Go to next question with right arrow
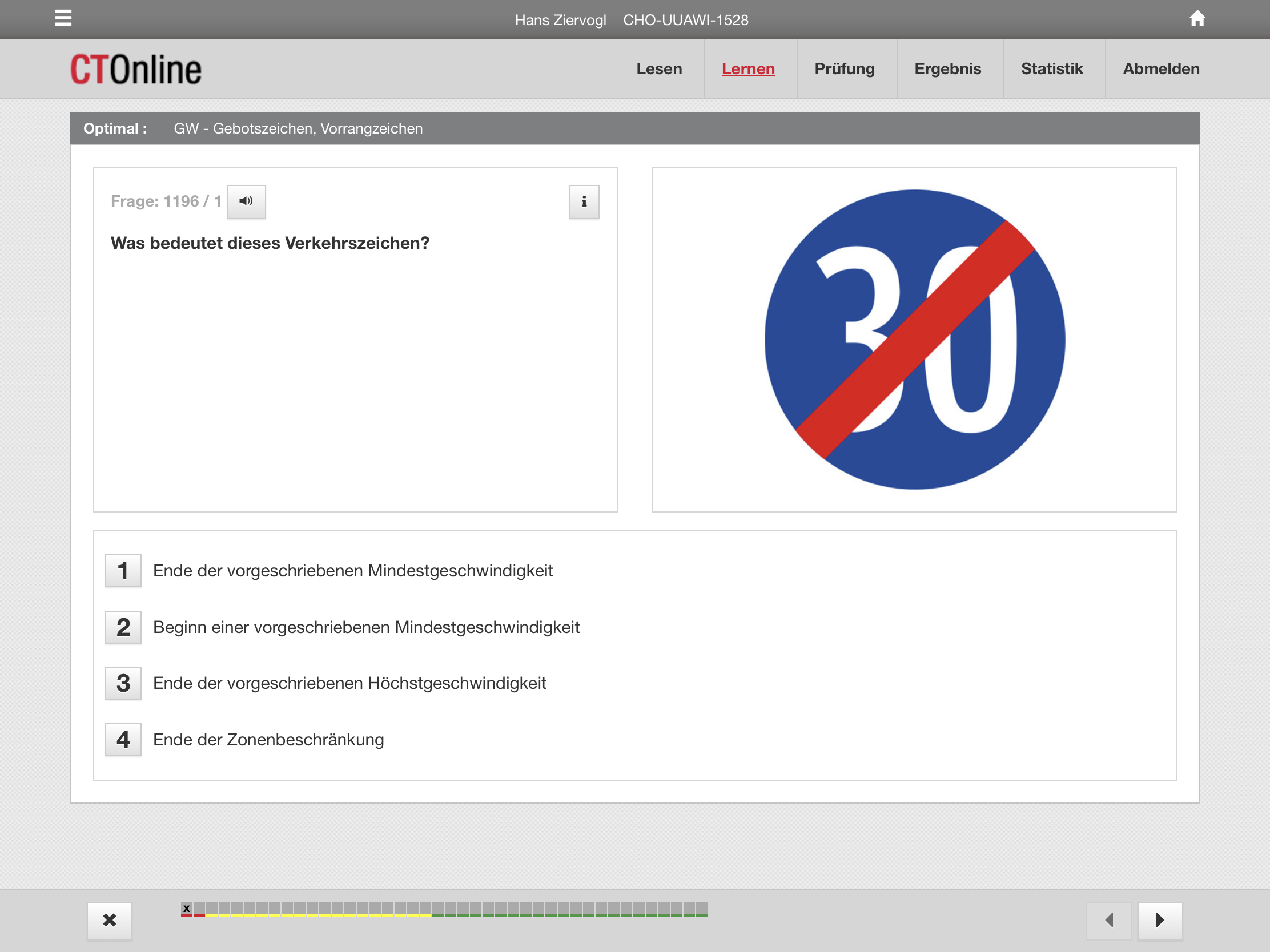The image size is (1270, 952). point(1160,920)
